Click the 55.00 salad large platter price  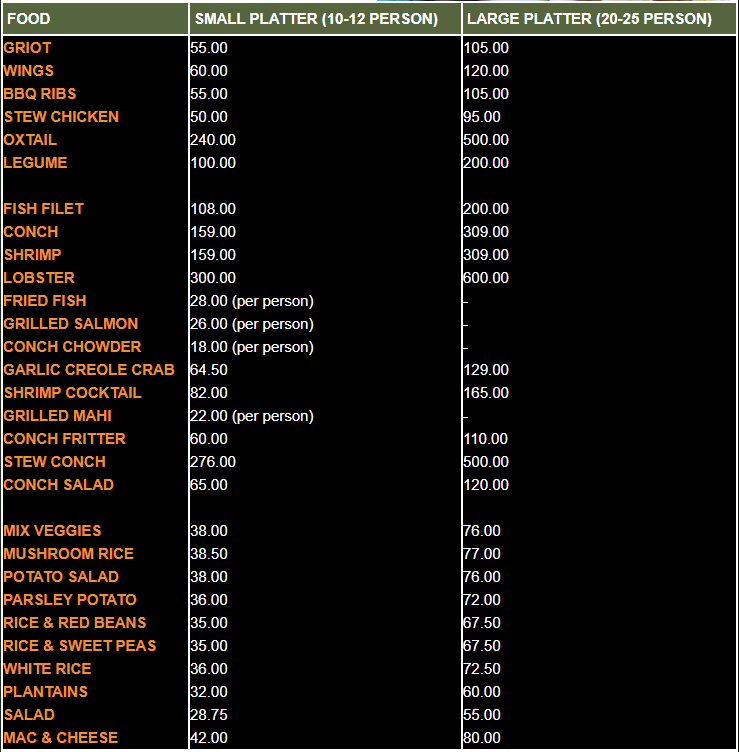481,715
